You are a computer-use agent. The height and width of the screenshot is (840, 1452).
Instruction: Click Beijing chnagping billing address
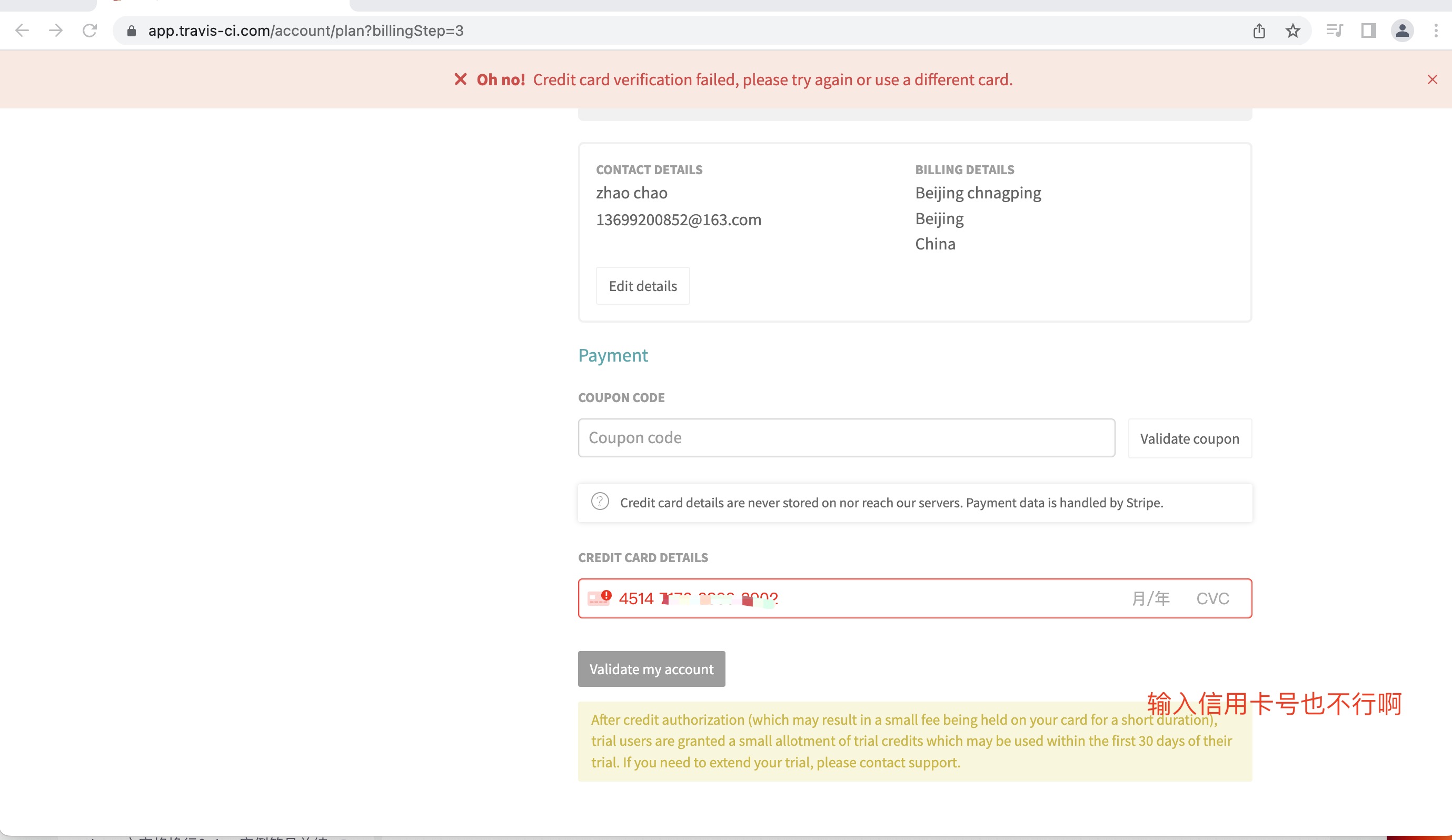point(978,193)
